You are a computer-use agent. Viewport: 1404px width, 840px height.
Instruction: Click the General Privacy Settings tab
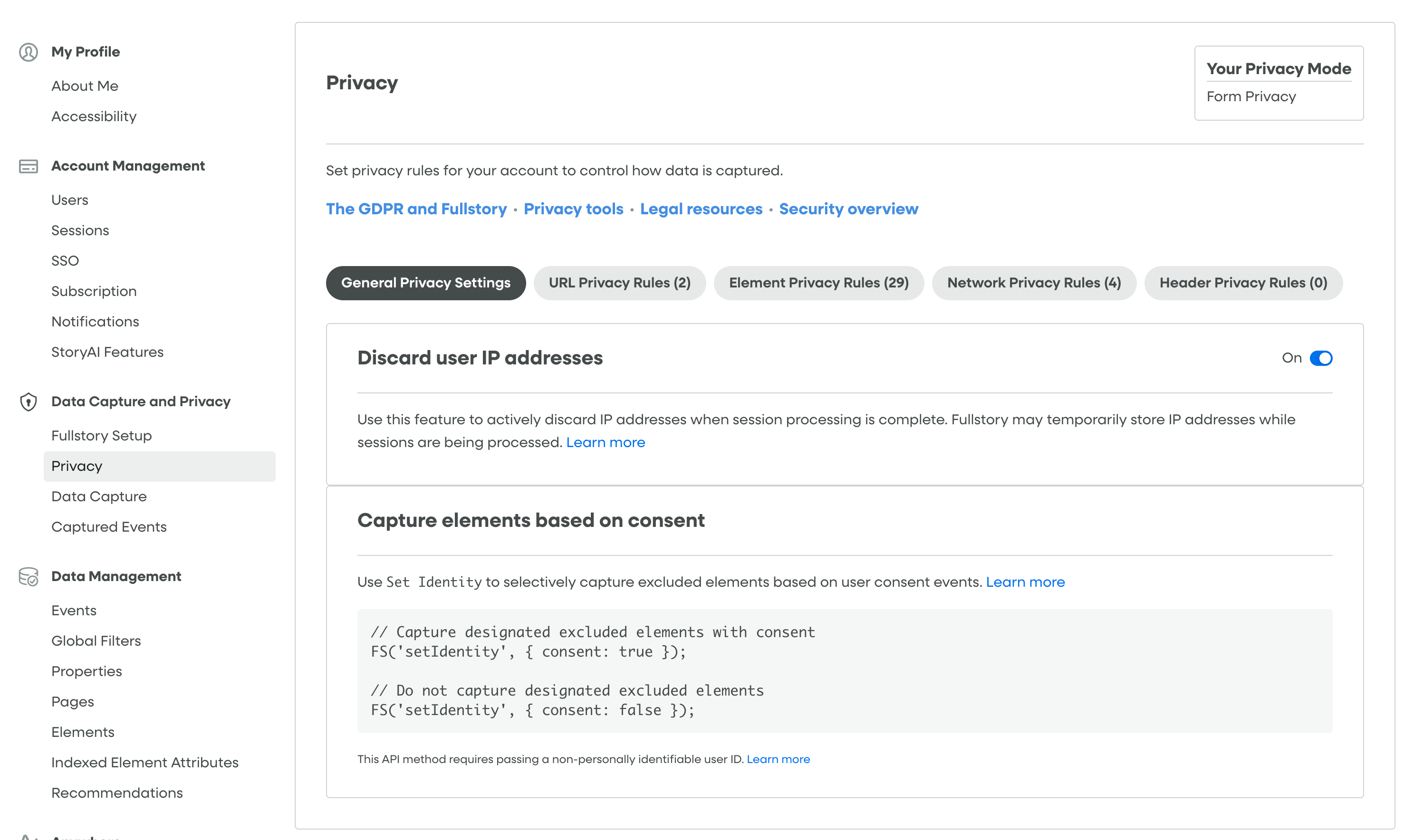pyautogui.click(x=425, y=282)
